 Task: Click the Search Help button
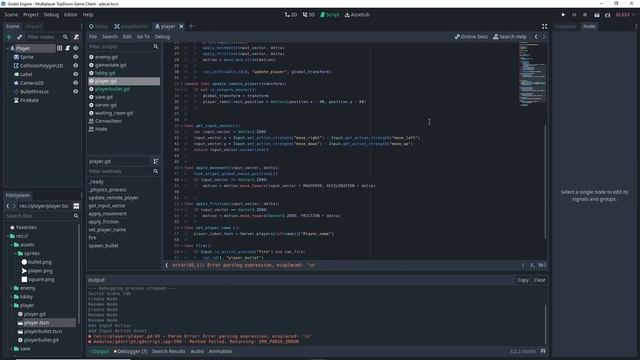pos(510,37)
